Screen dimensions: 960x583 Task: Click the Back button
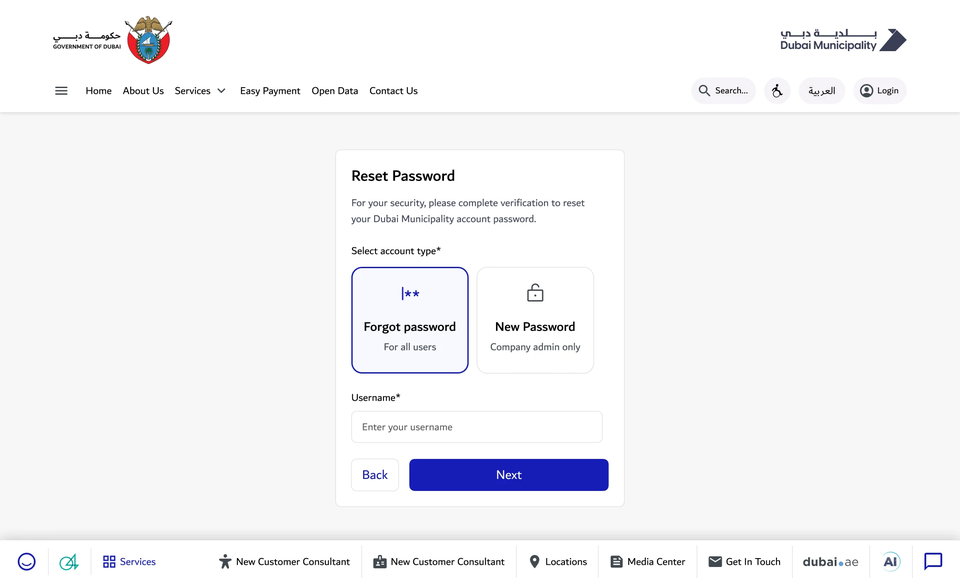point(375,475)
